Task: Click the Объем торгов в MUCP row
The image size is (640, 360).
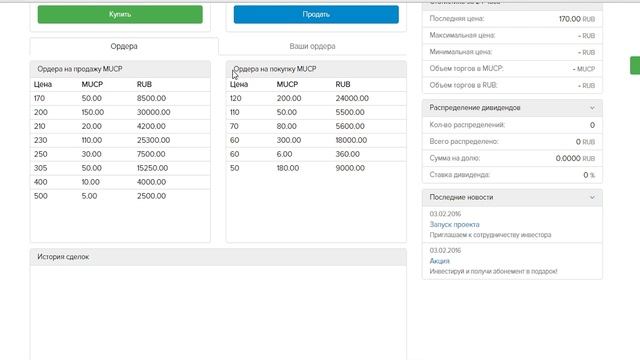Action: (512, 69)
